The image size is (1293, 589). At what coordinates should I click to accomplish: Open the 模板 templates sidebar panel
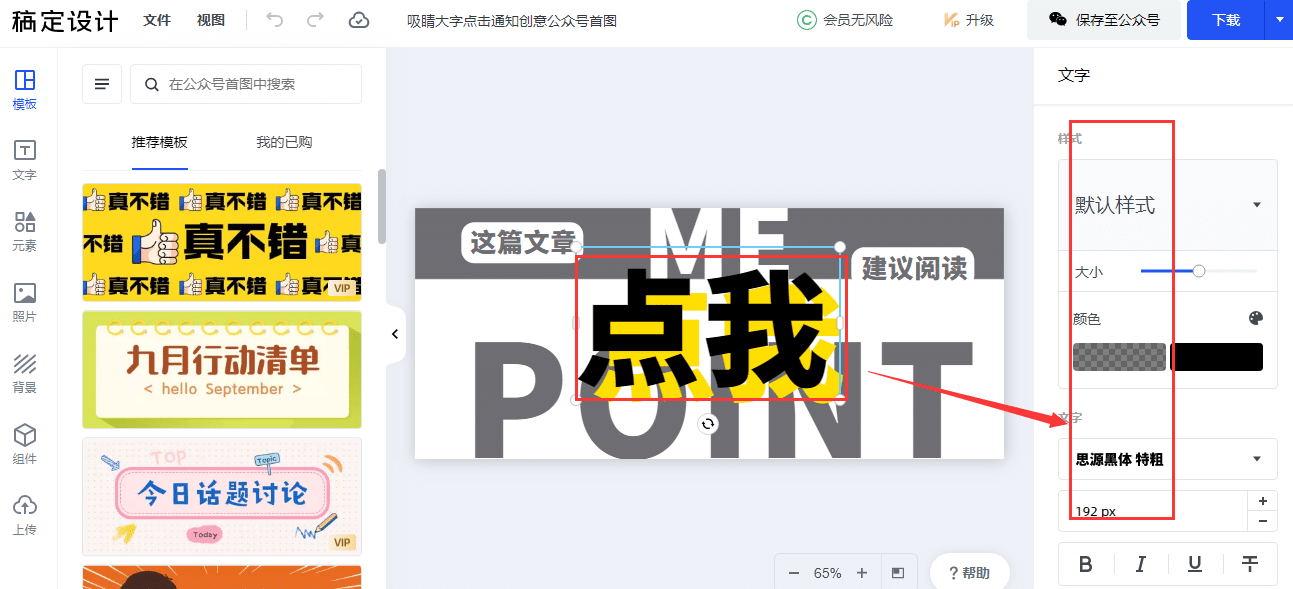(25, 89)
